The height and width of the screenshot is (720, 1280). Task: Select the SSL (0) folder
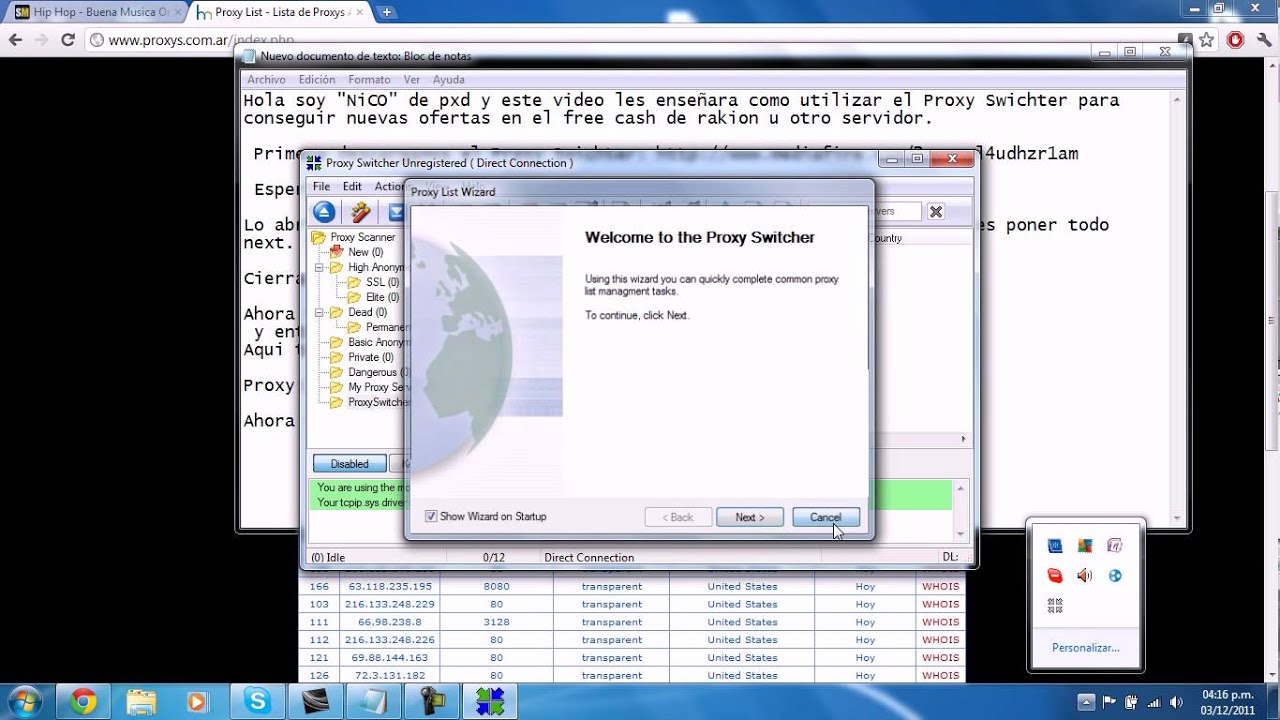[x=373, y=282]
